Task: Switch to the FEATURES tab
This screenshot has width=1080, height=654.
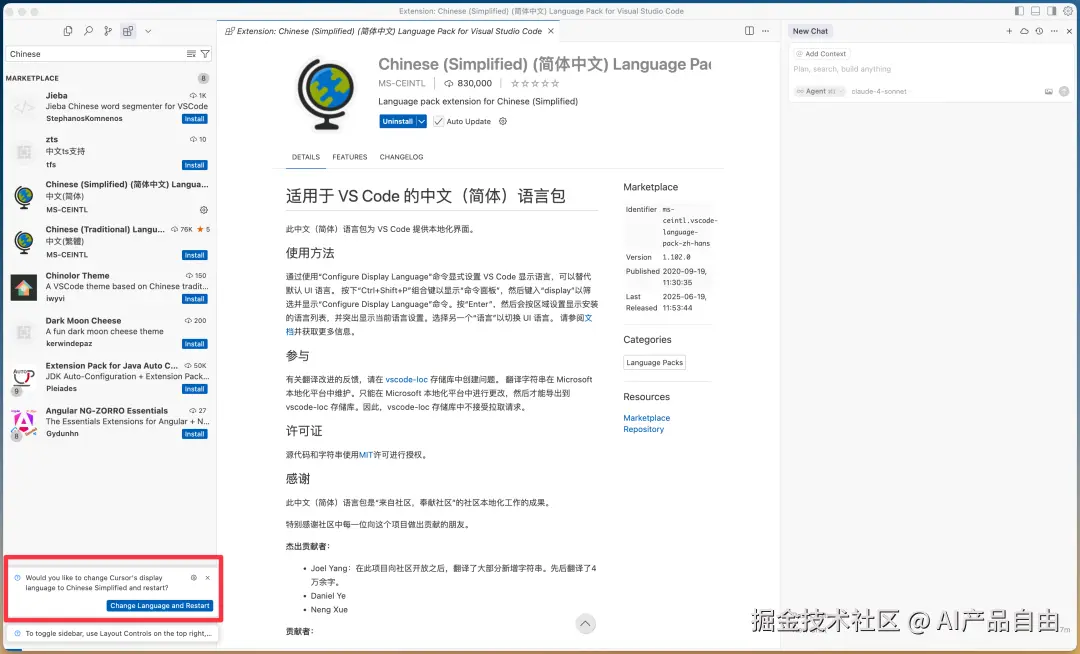Action: point(350,157)
